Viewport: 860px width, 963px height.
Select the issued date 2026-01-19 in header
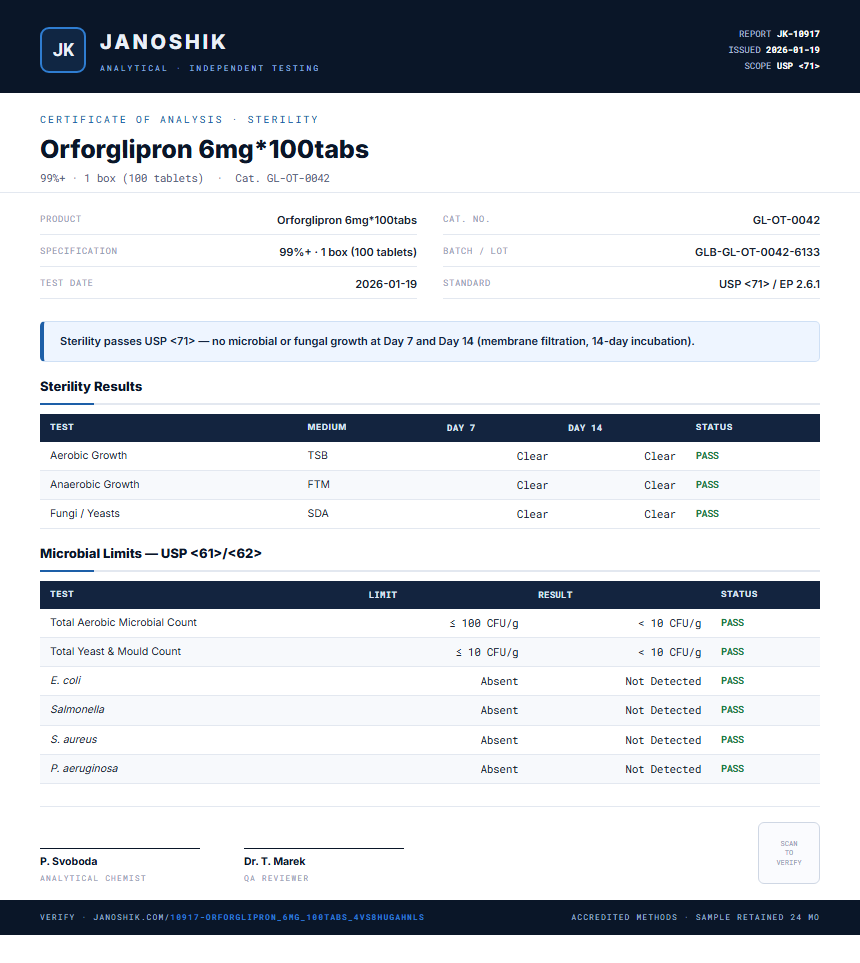click(792, 50)
